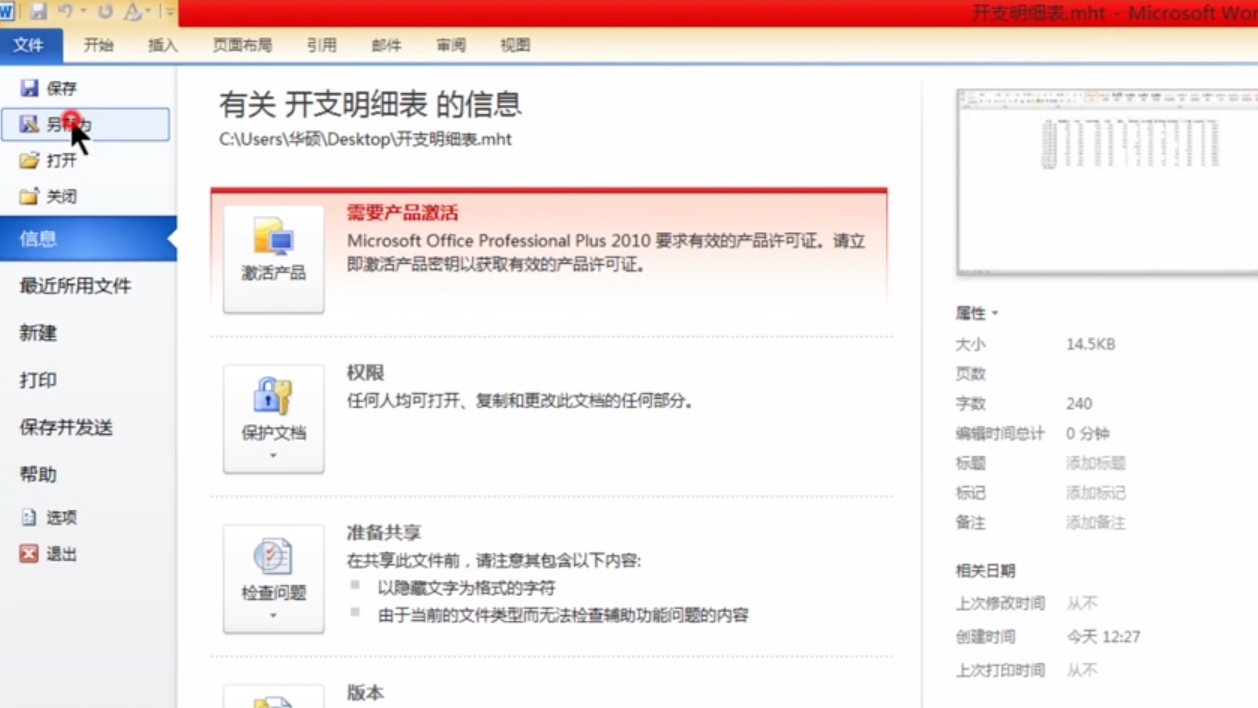This screenshot has width=1258, height=708.
Task: Click the 权限 heading
Action: (366, 373)
